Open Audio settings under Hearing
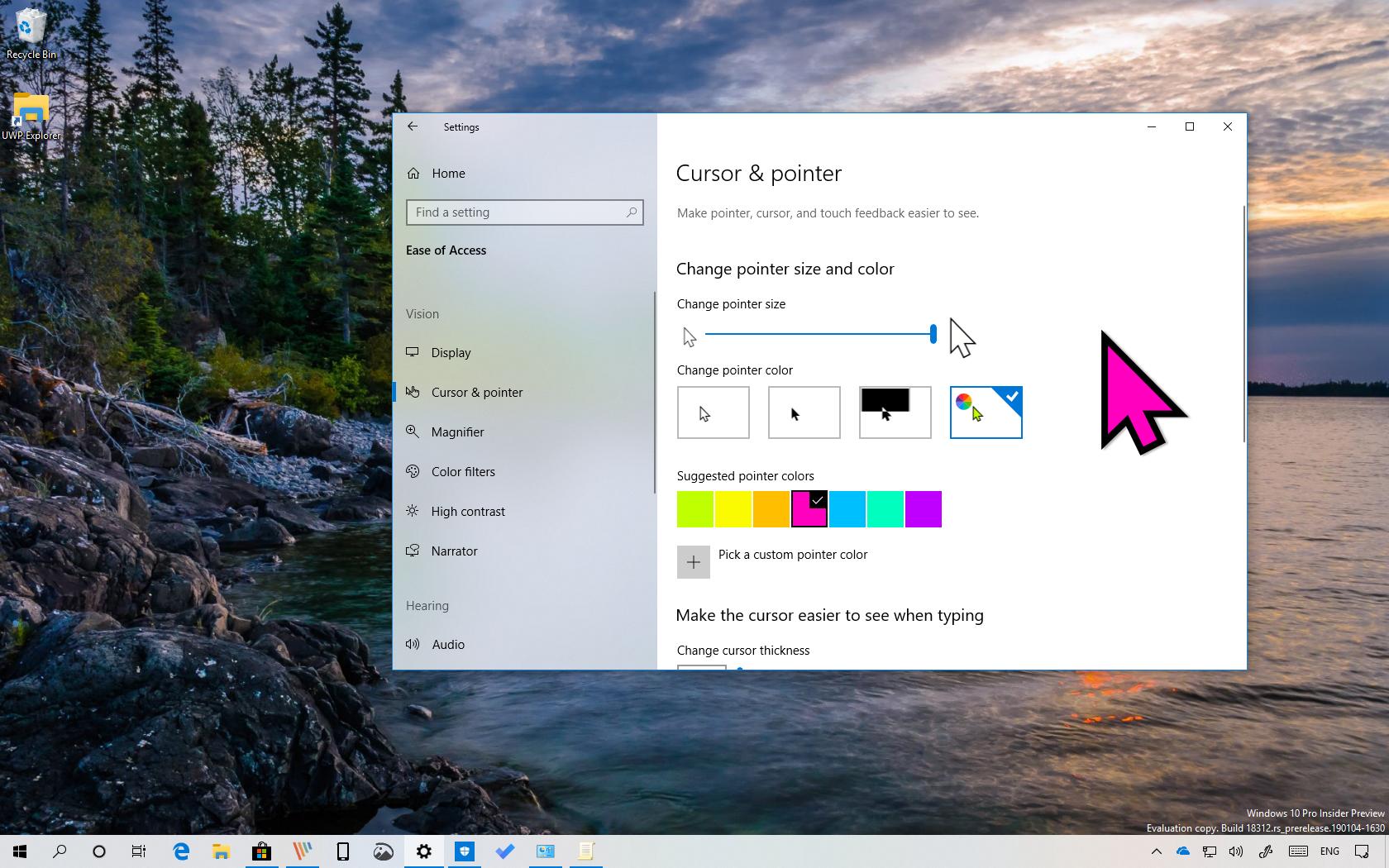 pyautogui.click(x=447, y=644)
